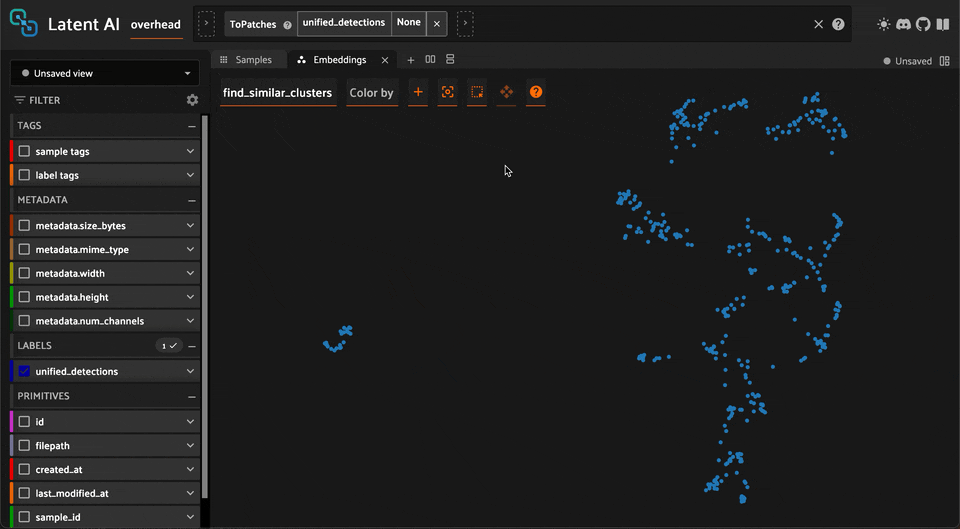The height and width of the screenshot is (529, 960).
Task: Close the Embeddings tab
Action: 385,60
